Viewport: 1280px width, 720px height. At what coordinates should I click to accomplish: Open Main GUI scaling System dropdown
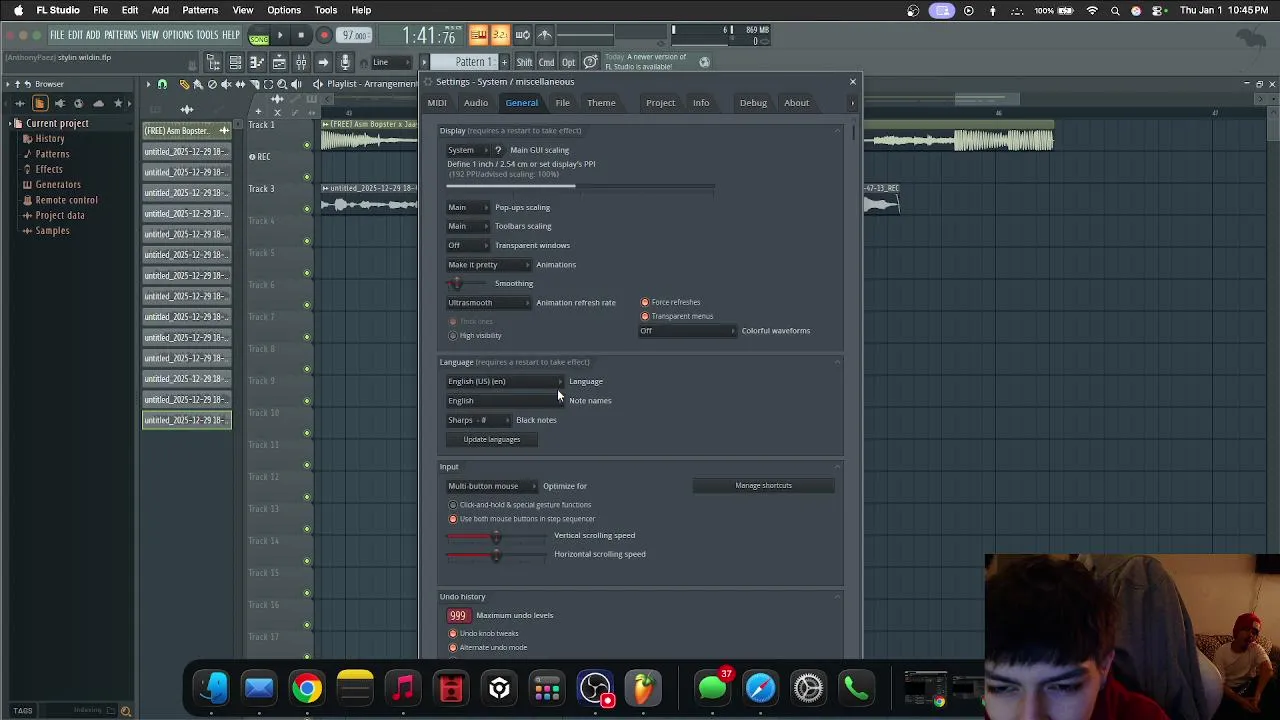click(468, 150)
